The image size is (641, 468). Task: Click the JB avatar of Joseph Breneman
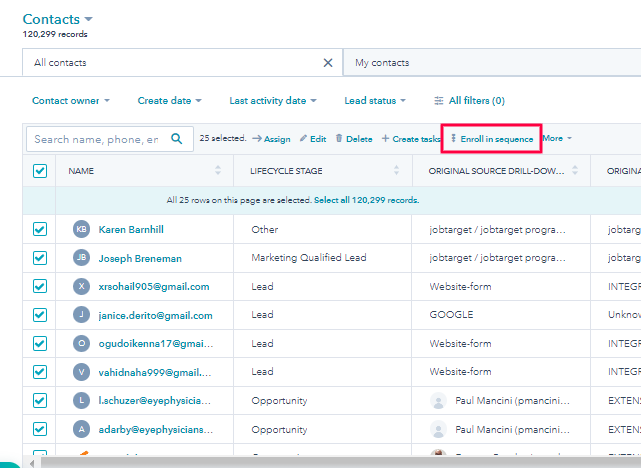tap(81, 258)
